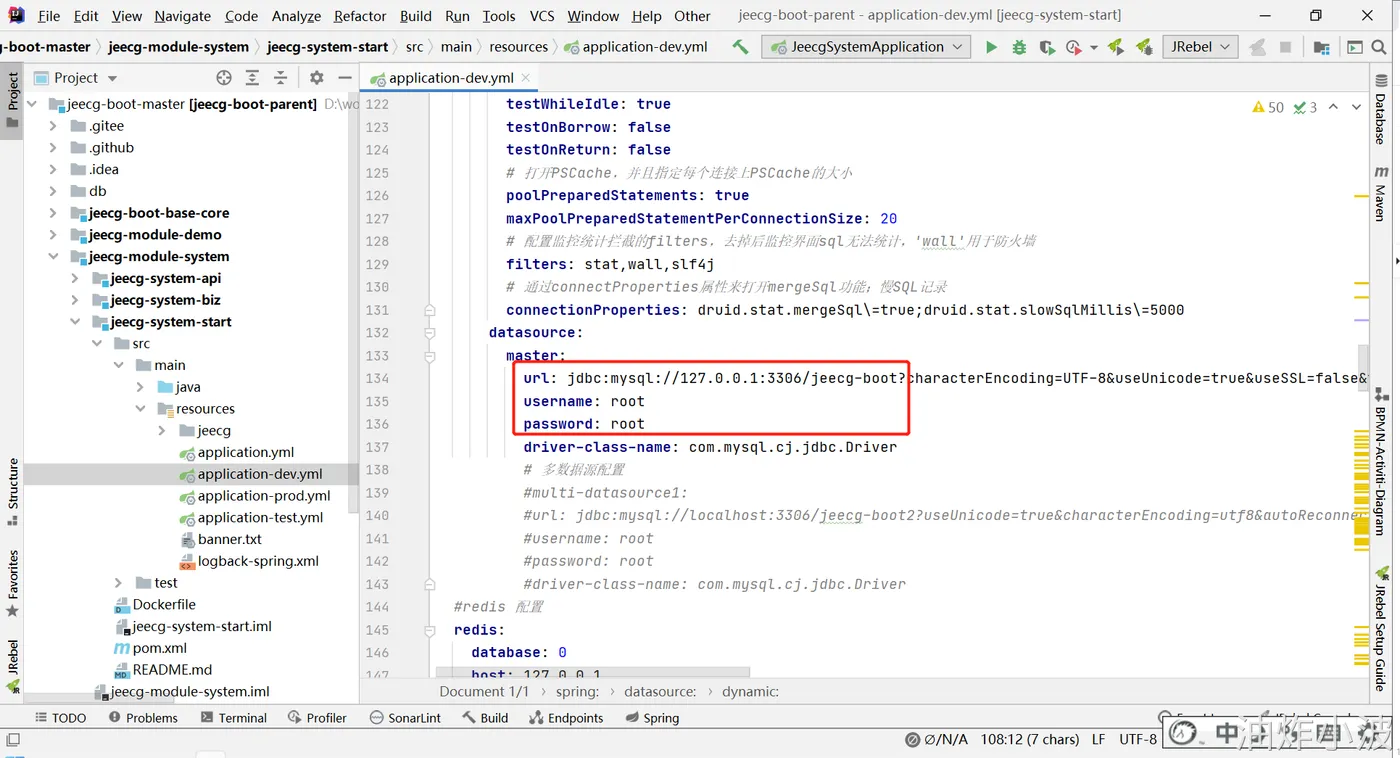Open the JRebel dropdown in toolbar
Image resolution: width=1400 pixels, height=758 pixels.
(1200, 47)
